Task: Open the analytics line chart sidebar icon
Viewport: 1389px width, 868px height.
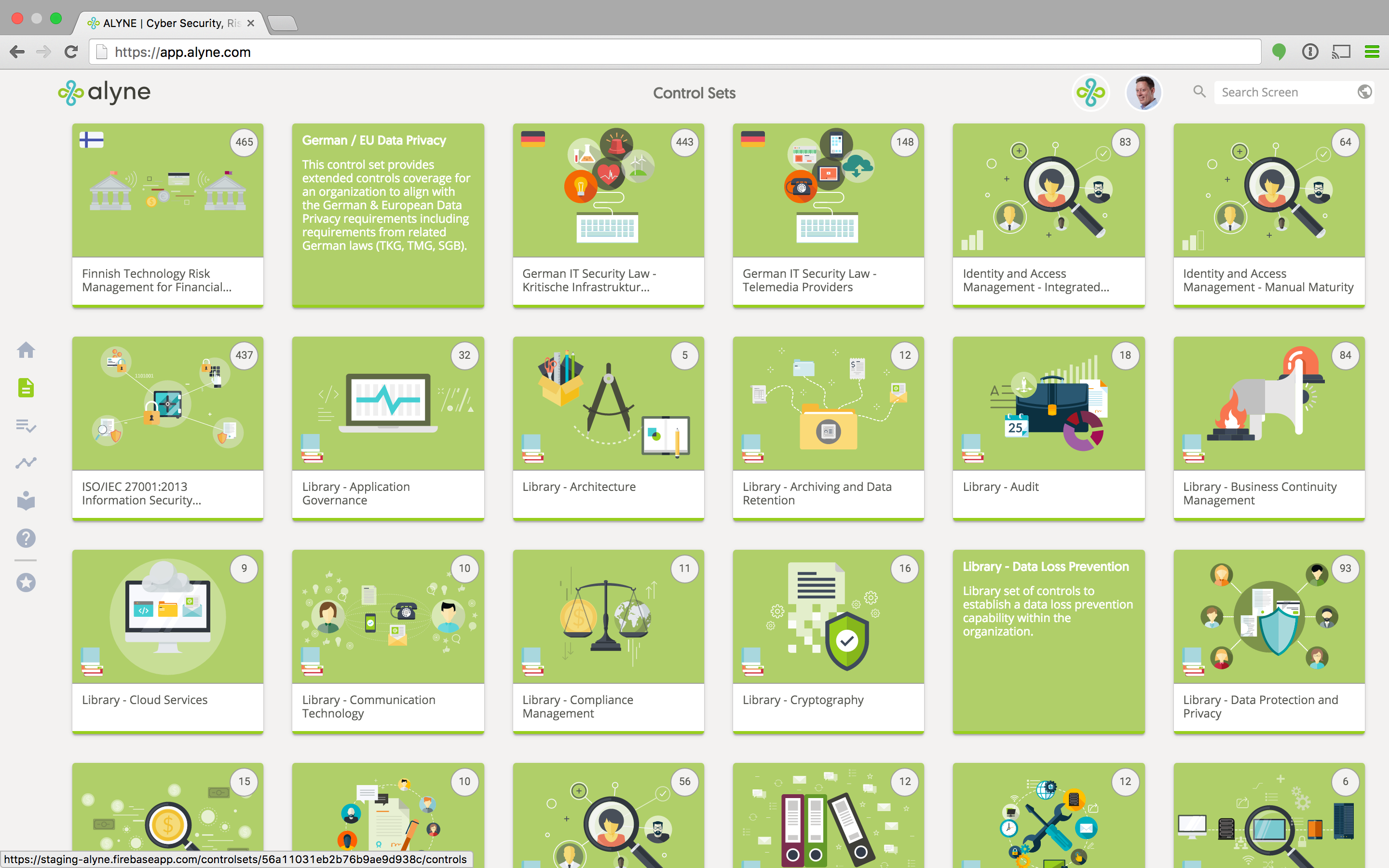Action: point(26,463)
